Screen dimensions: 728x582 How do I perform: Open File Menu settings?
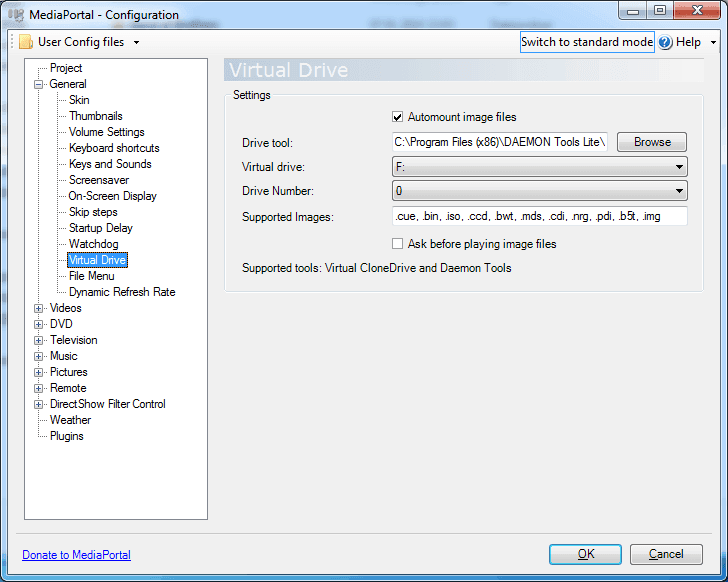click(x=91, y=276)
